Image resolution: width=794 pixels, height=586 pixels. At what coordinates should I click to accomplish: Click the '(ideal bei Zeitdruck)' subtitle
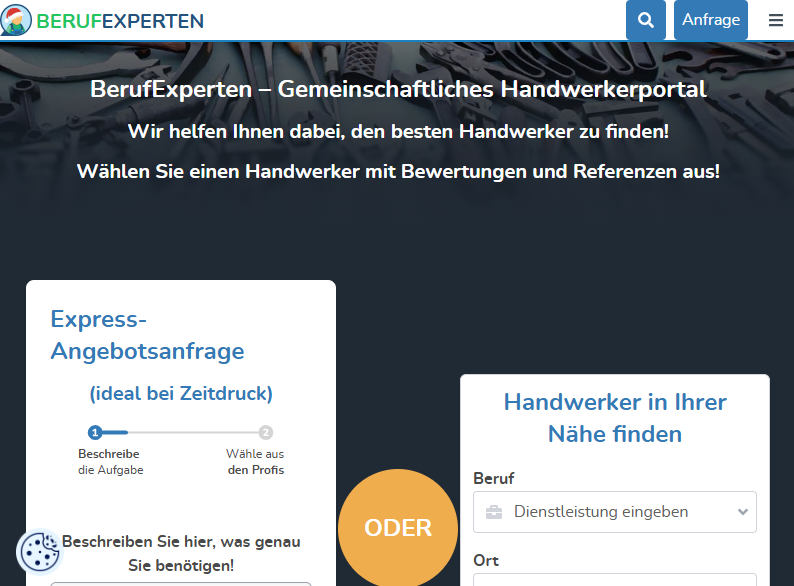[x=180, y=393]
